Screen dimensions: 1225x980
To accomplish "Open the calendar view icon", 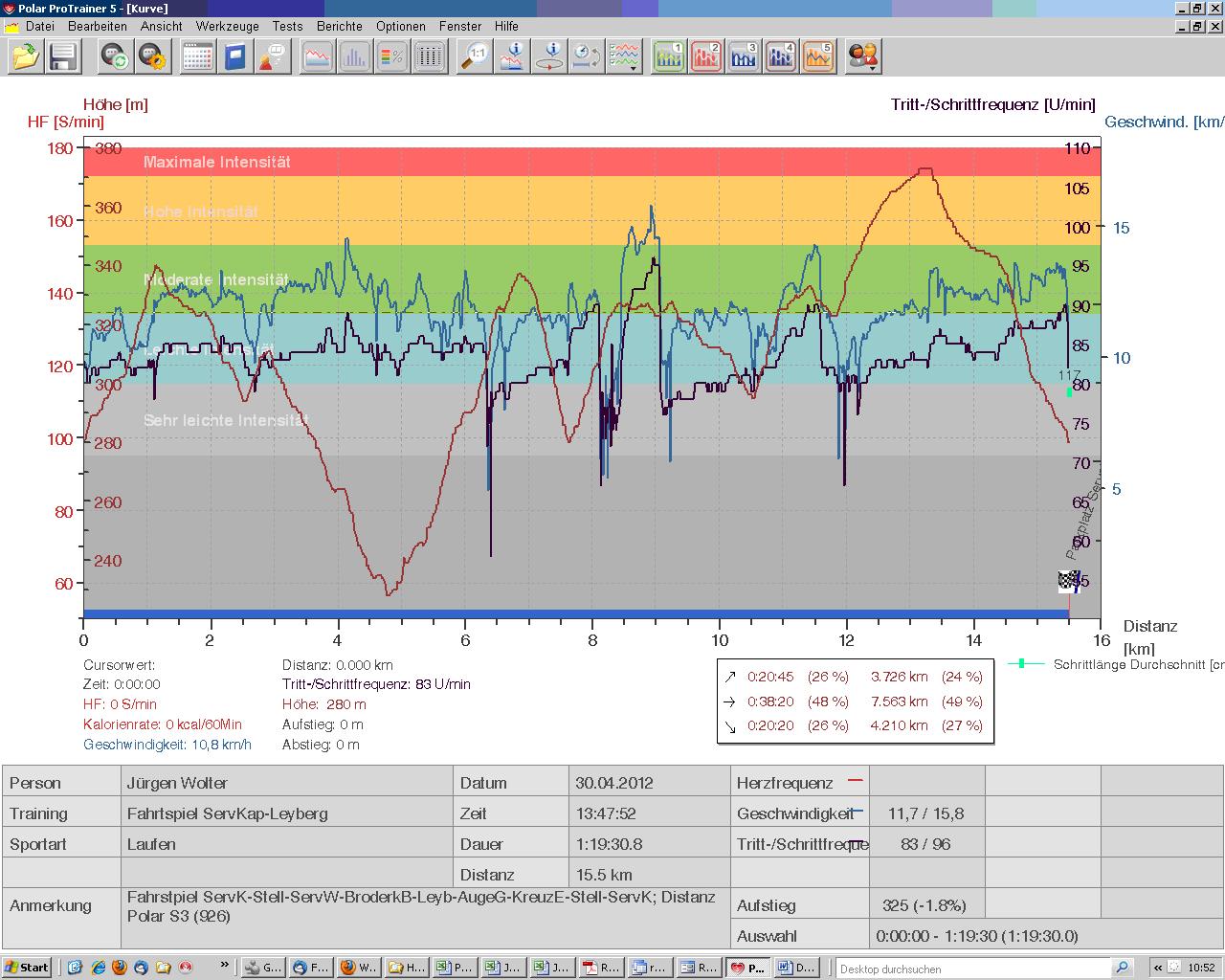I will pyautogui.click(x=197, y=56).
